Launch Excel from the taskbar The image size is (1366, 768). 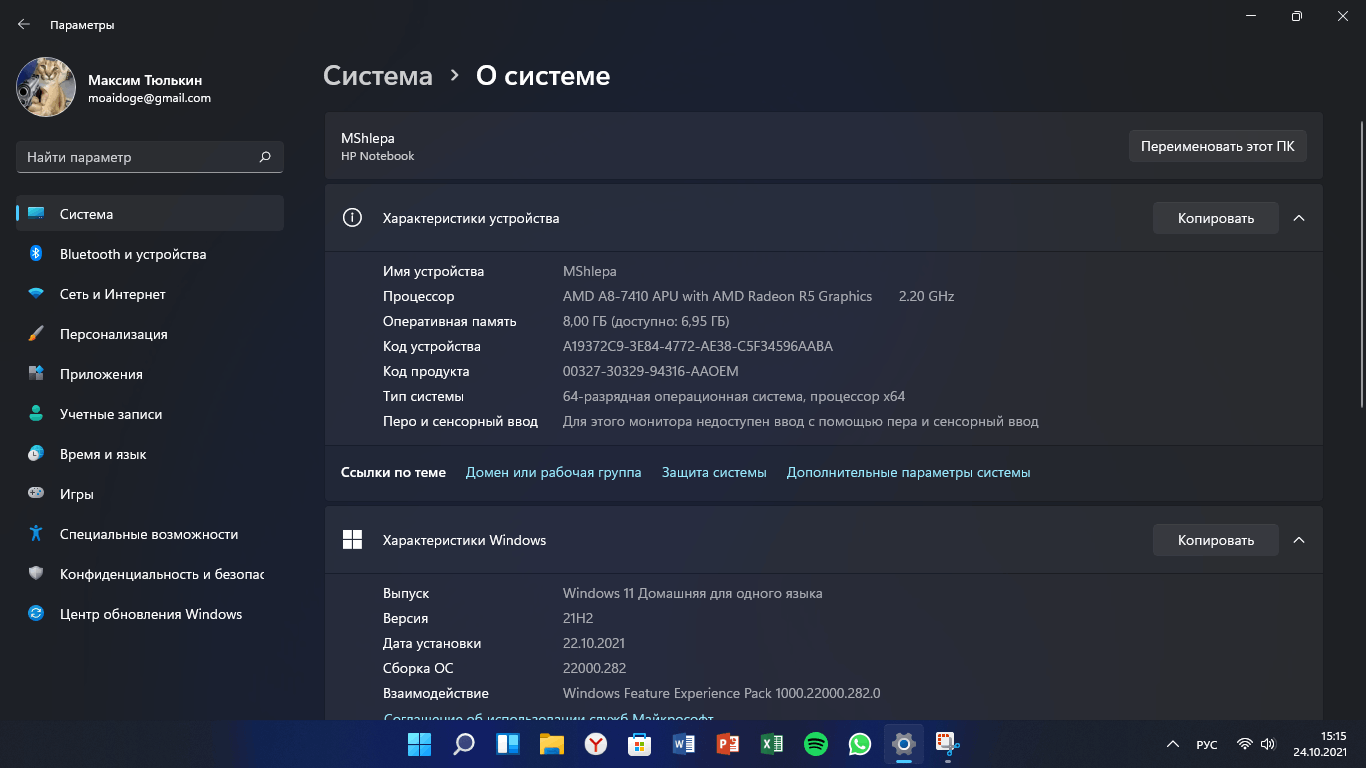tap(772, 744)
